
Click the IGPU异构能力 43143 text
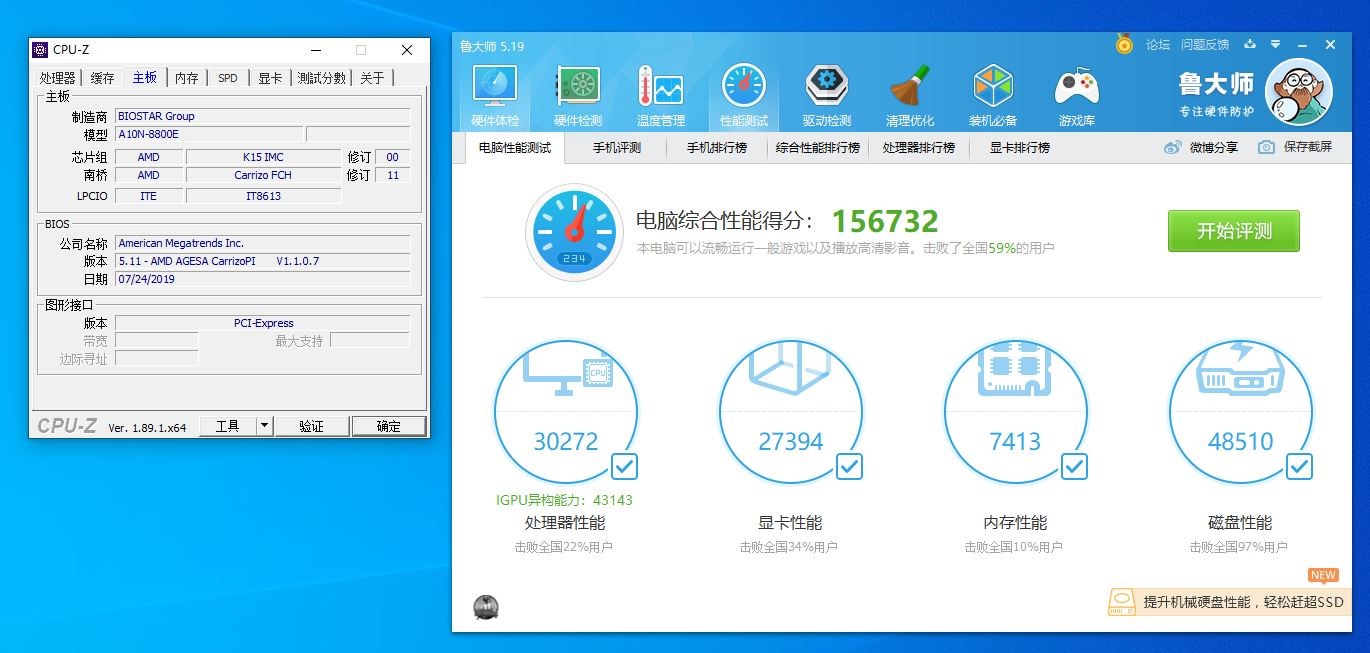[564, 500]
